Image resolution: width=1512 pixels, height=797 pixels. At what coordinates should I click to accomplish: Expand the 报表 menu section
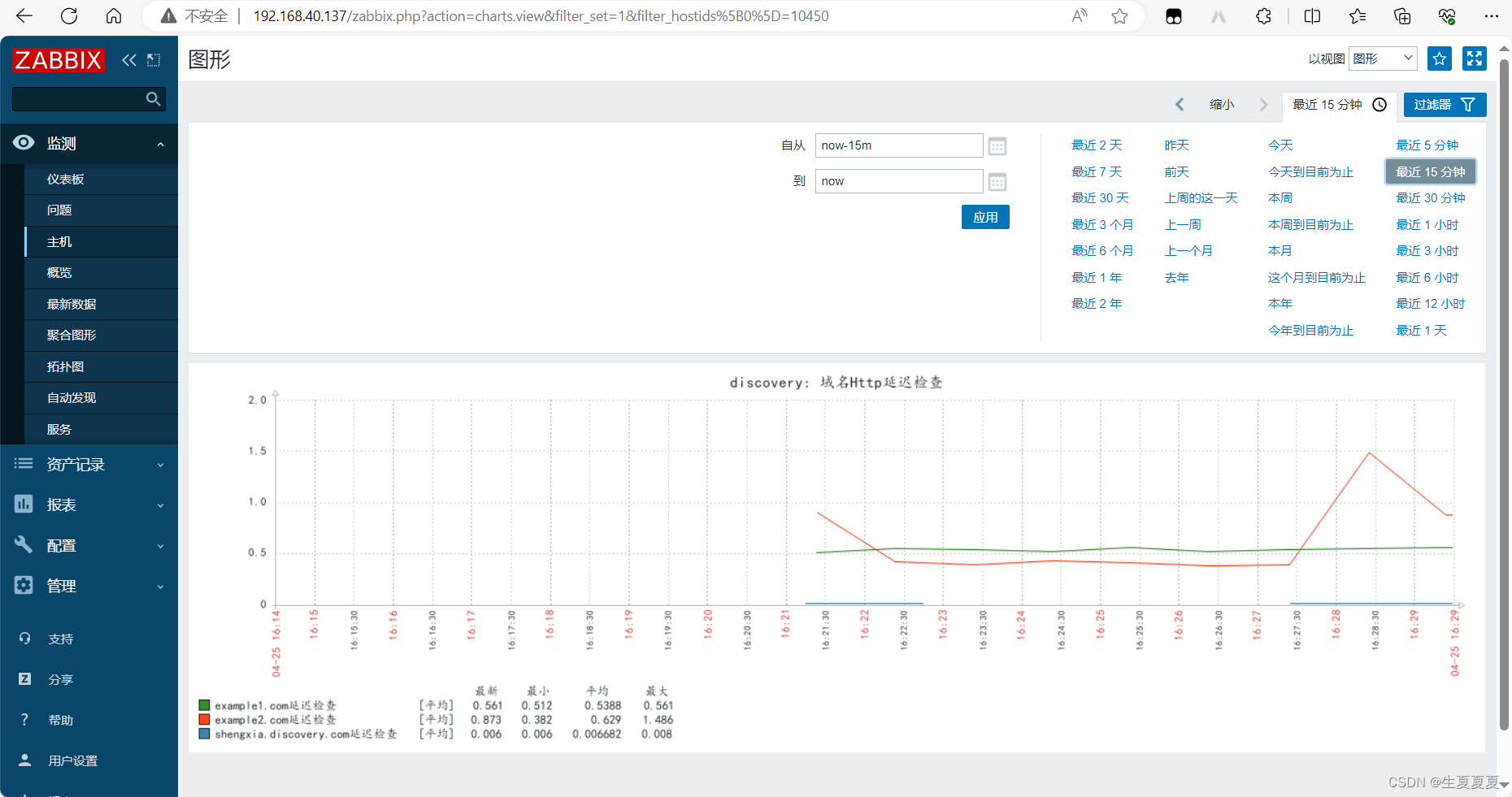pyautogui.click(x=160, y=505)
